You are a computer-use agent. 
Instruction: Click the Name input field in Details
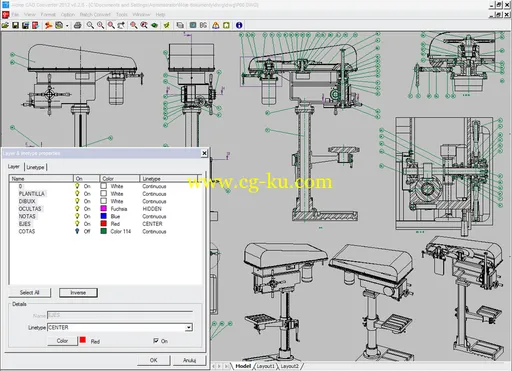click(120, 315)
